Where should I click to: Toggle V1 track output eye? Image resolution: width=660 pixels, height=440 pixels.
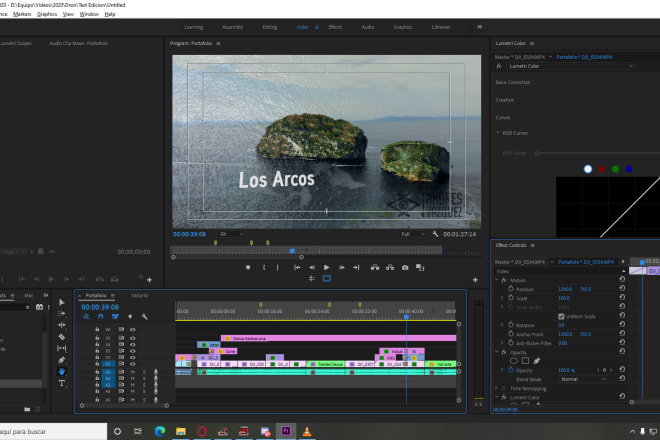133,364
